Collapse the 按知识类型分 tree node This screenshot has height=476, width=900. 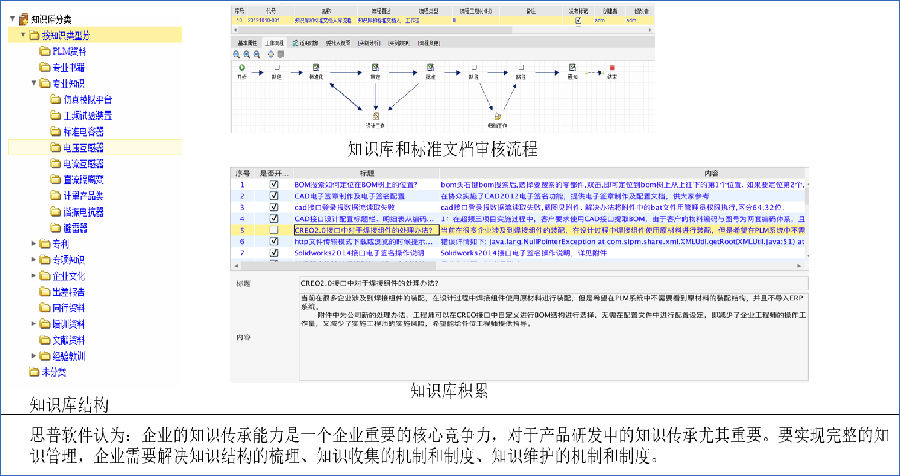coord(24,35)
